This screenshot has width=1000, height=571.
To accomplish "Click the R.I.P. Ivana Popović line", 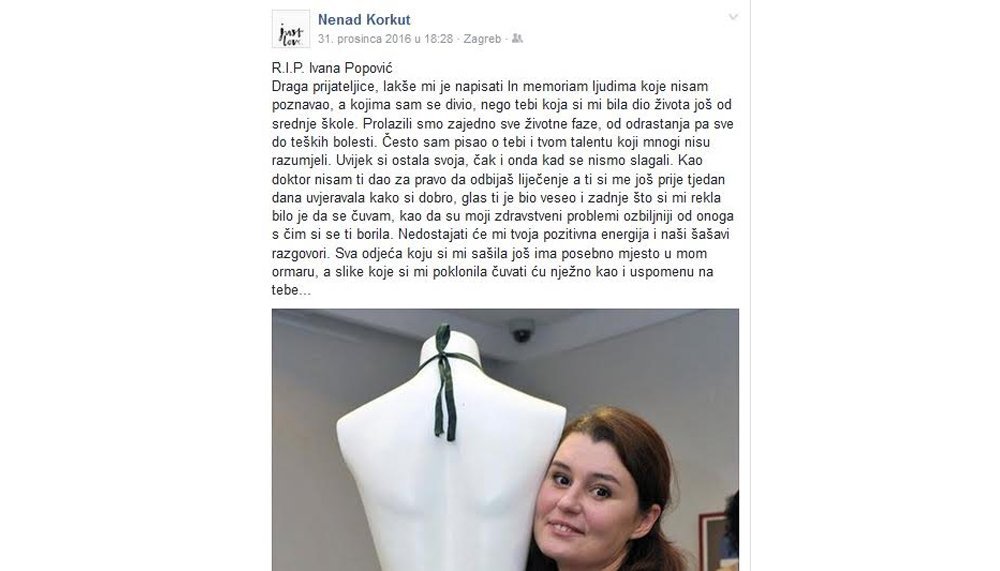I will (332, 68).
